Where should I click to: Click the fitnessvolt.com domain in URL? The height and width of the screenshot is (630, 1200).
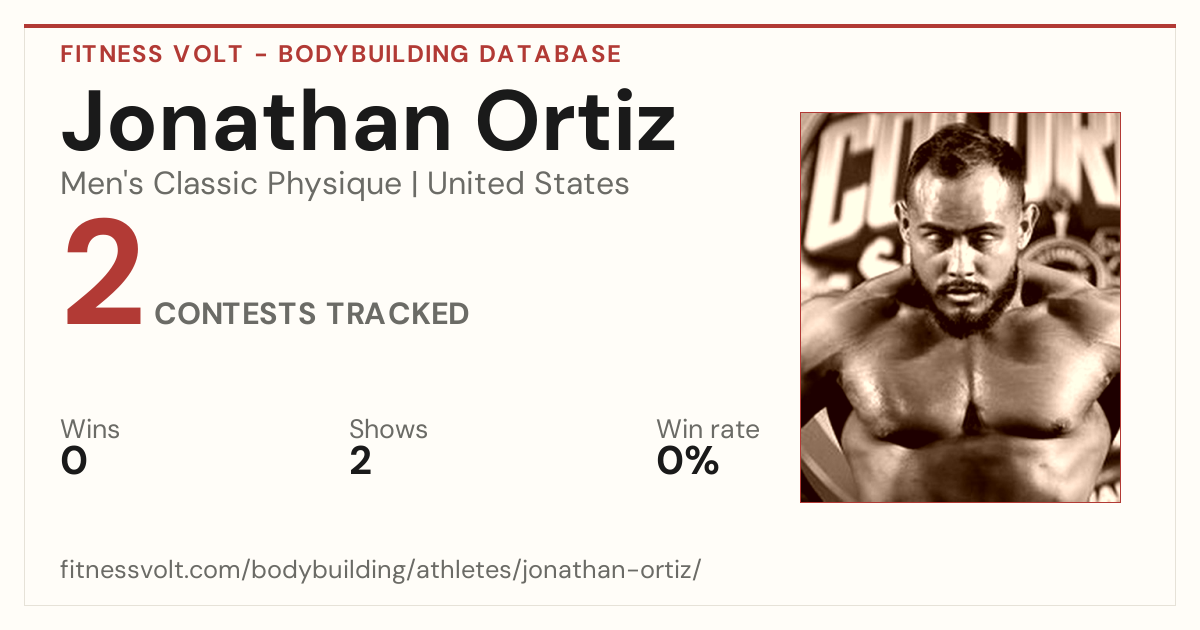(152, 570)
